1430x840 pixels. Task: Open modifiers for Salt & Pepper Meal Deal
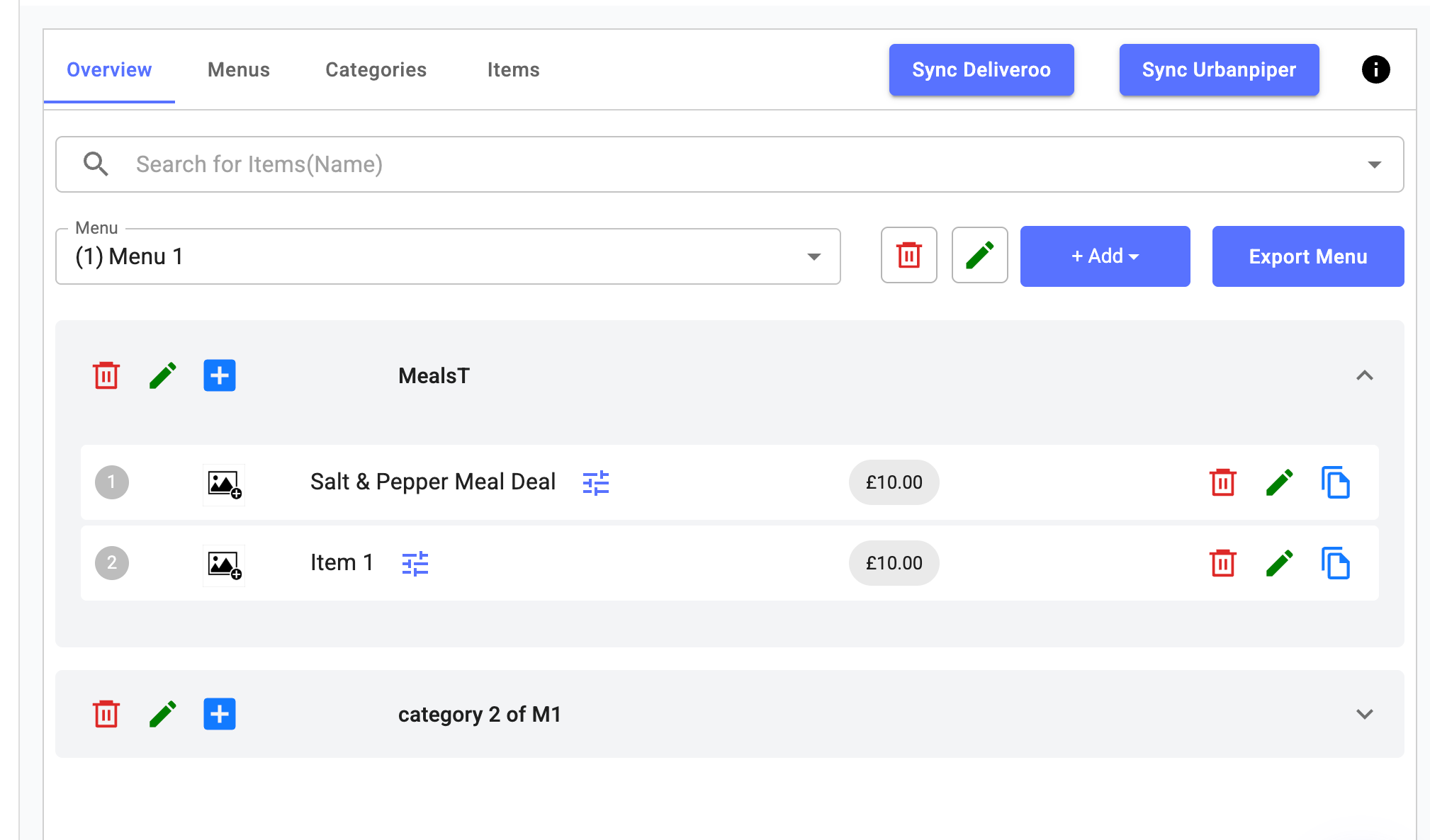(x=596, y=483)
